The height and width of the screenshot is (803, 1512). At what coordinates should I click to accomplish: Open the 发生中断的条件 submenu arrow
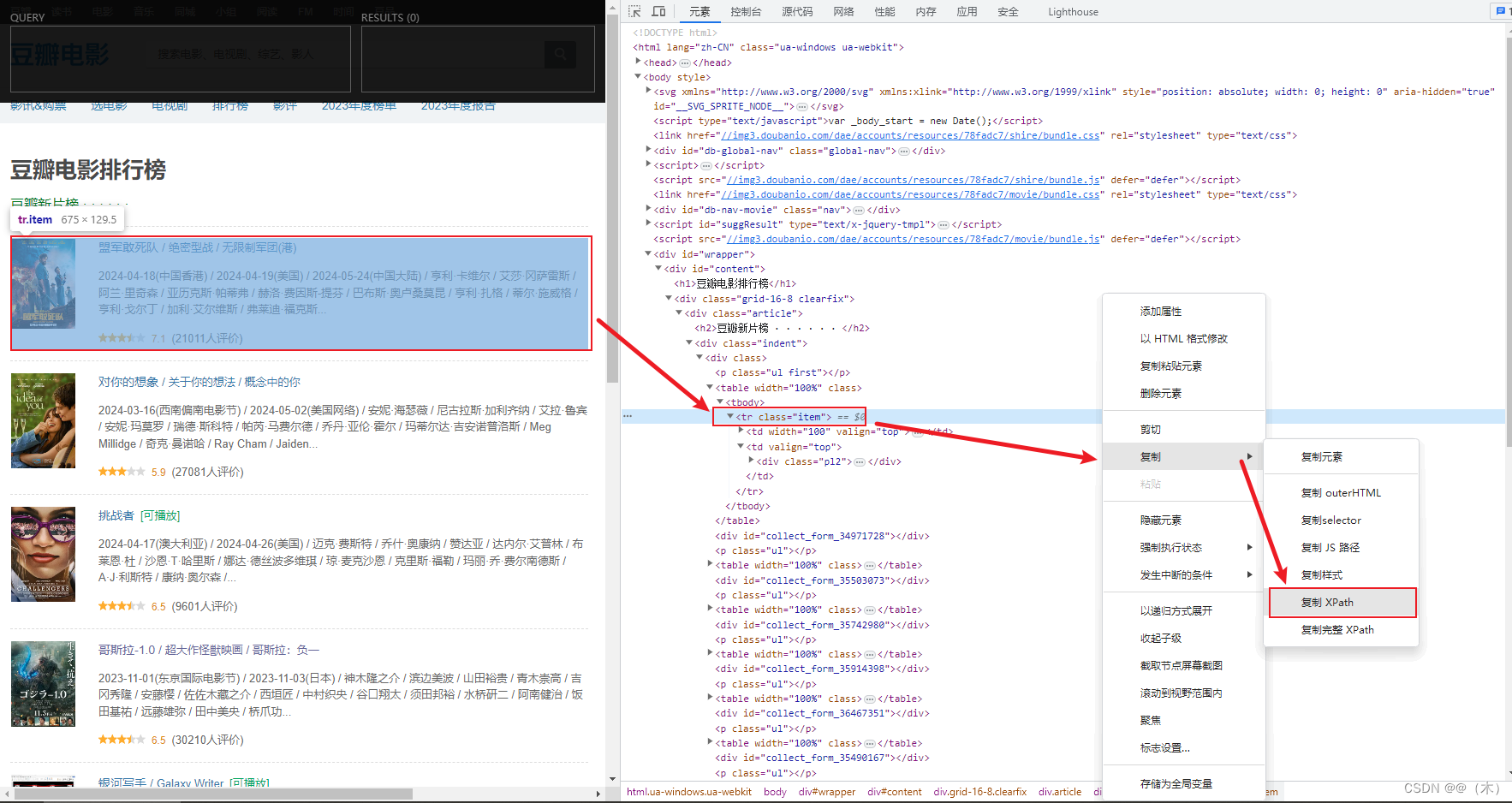[1250, 574]
